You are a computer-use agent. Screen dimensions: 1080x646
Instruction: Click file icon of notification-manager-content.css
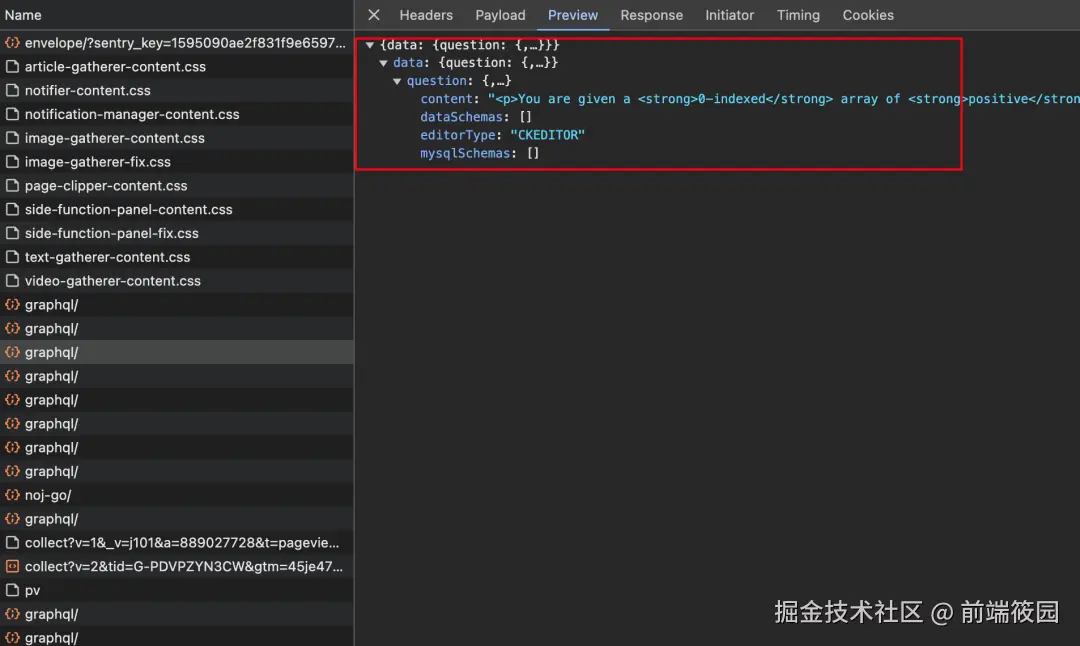click(x=12, y=114)
